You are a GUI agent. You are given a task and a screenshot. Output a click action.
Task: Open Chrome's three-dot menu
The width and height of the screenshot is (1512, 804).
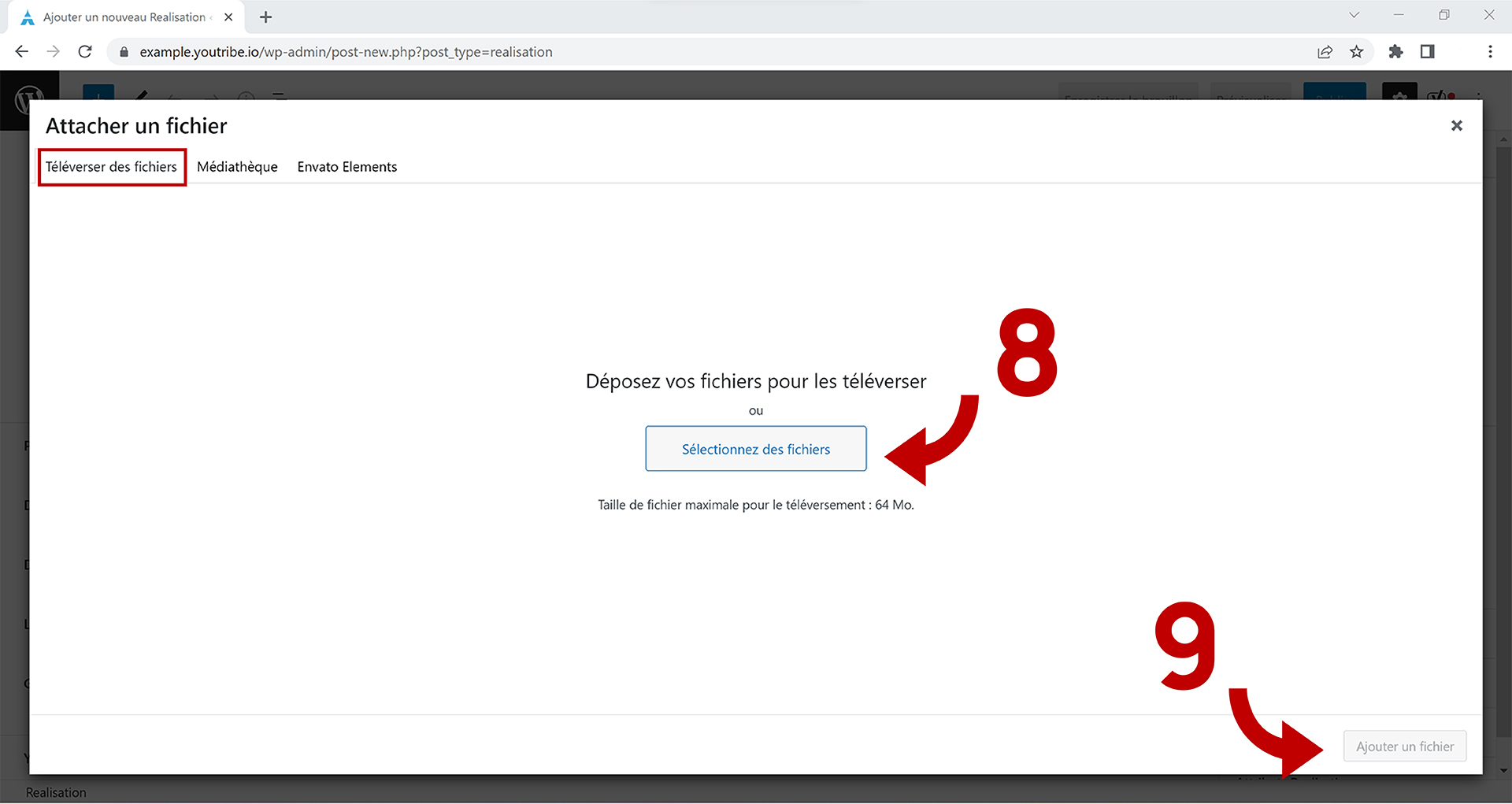[x=1489, y=52]
